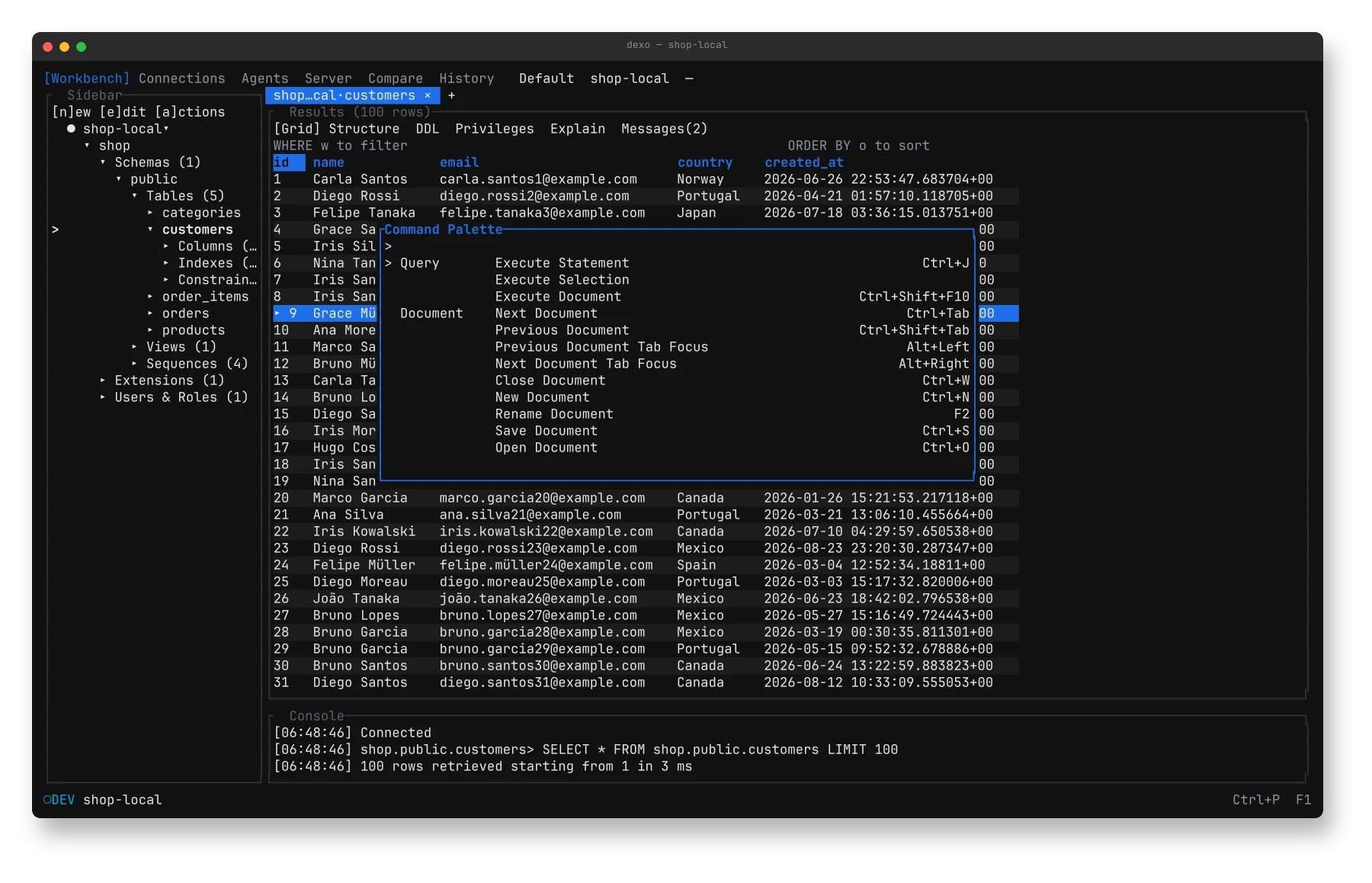Expand the Sequences (4) node arrow
The height and width of the screenshot is (883, 1372).
(134, 364)
